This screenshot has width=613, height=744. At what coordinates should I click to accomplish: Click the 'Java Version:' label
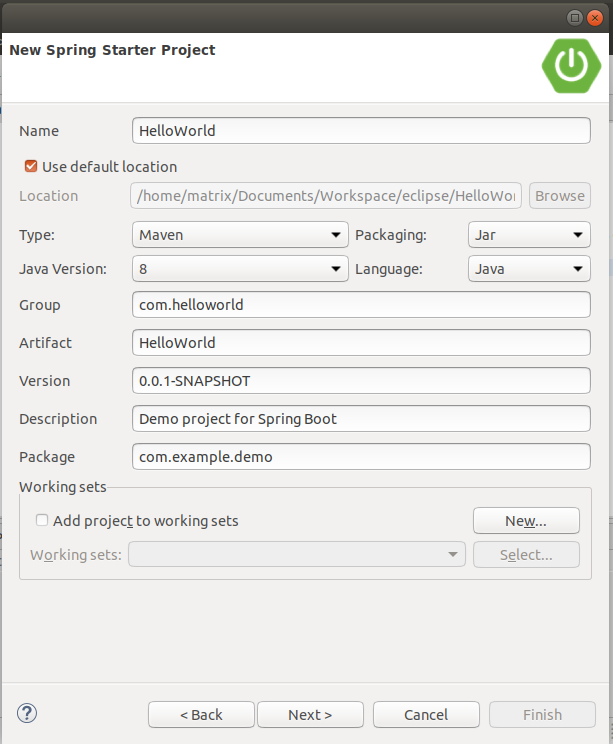(63, 269)
